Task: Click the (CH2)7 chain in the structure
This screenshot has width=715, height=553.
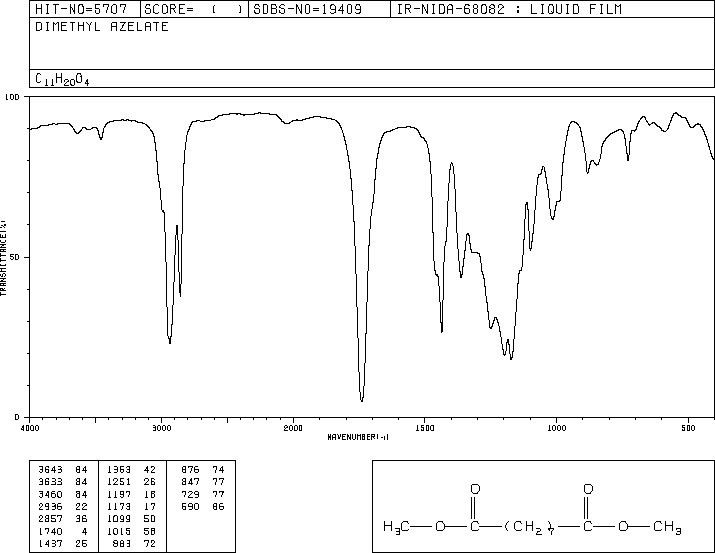Action: (x=529, y=527)
